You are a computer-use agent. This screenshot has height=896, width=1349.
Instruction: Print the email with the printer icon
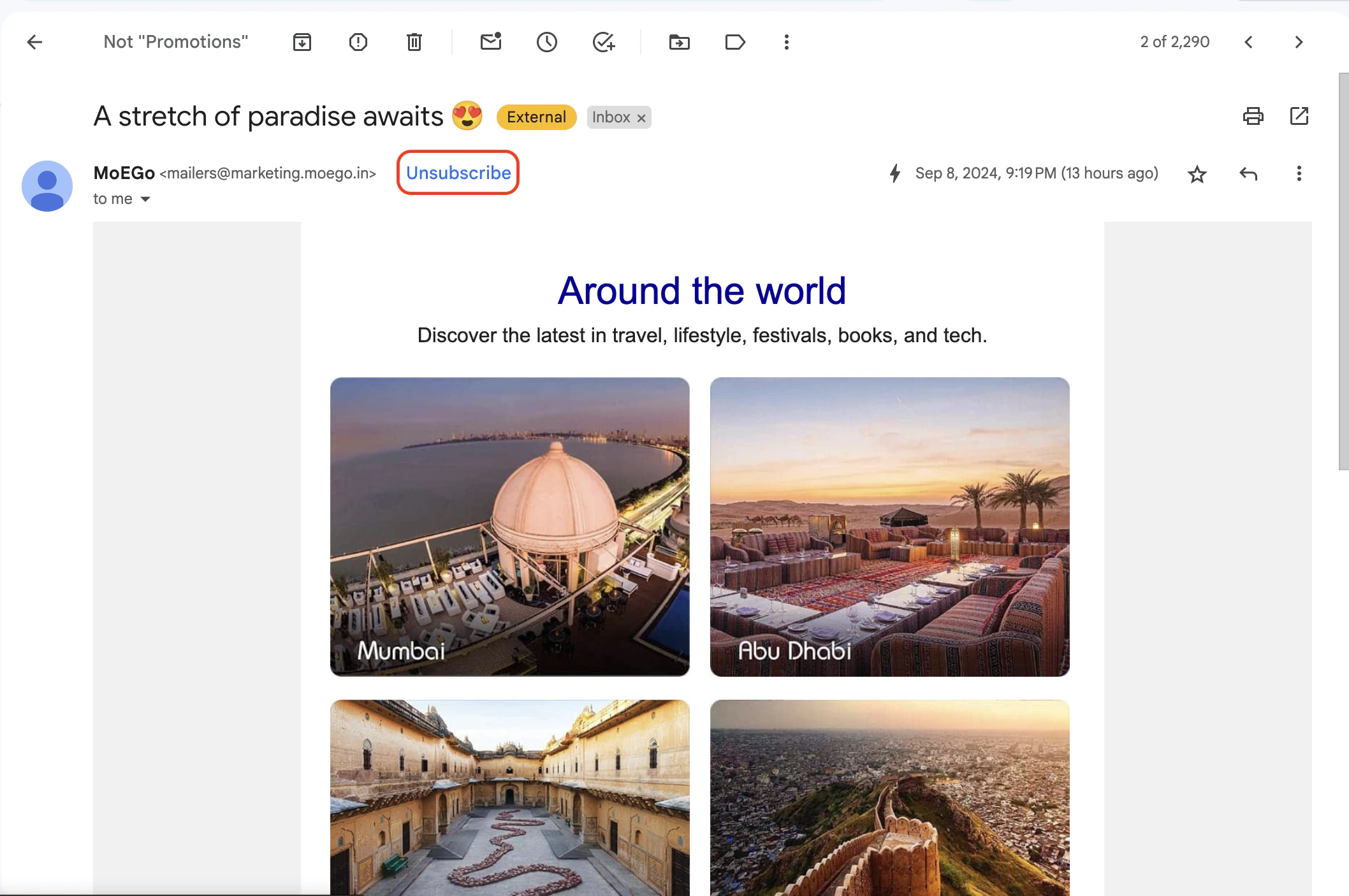pyautogui.click(x=1253, y=116)
